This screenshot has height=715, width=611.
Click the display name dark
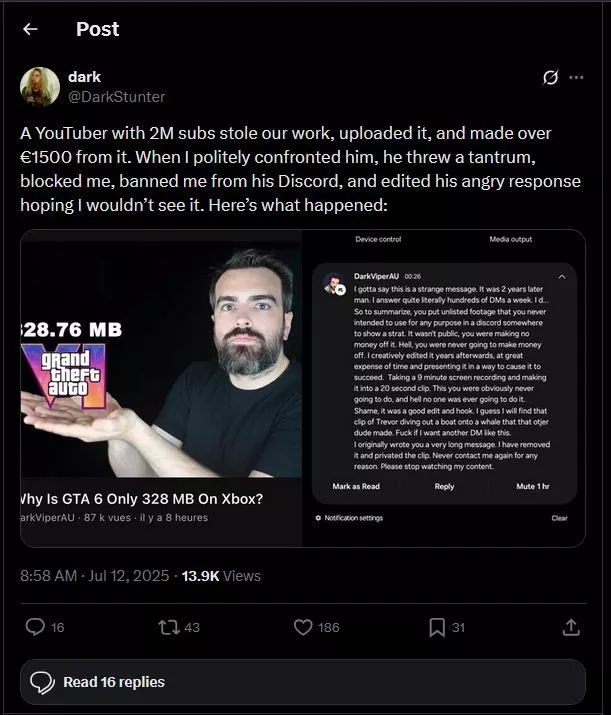pyautogui.click(x=84, y=77)
